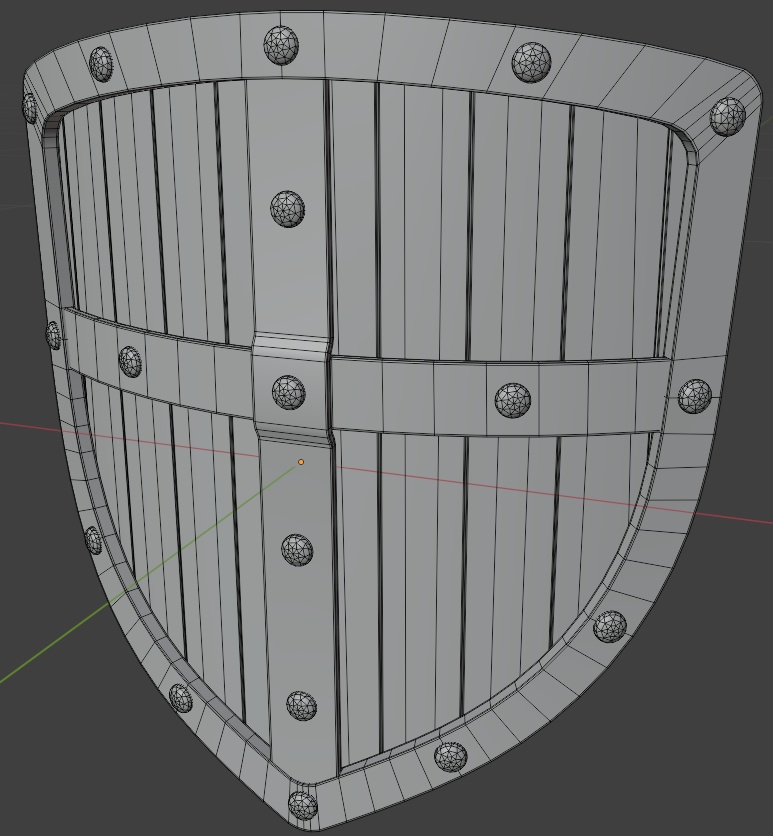This screenshot has height=836, width=773.
Task: Select the rivet at the shield's bottom tip
Action: [x=302, y=805]
